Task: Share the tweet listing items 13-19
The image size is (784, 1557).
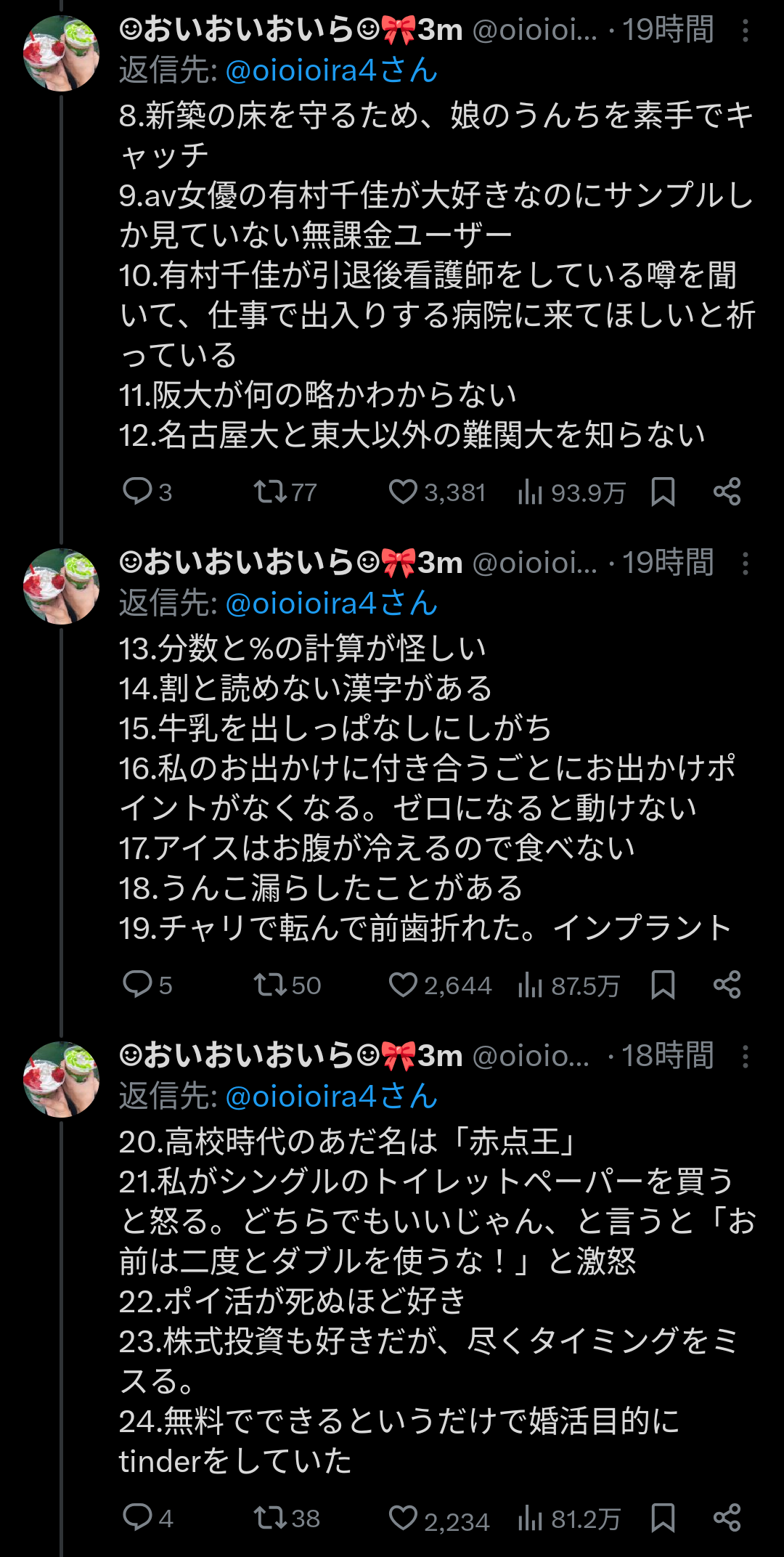Action: click(x=727, y=985)
